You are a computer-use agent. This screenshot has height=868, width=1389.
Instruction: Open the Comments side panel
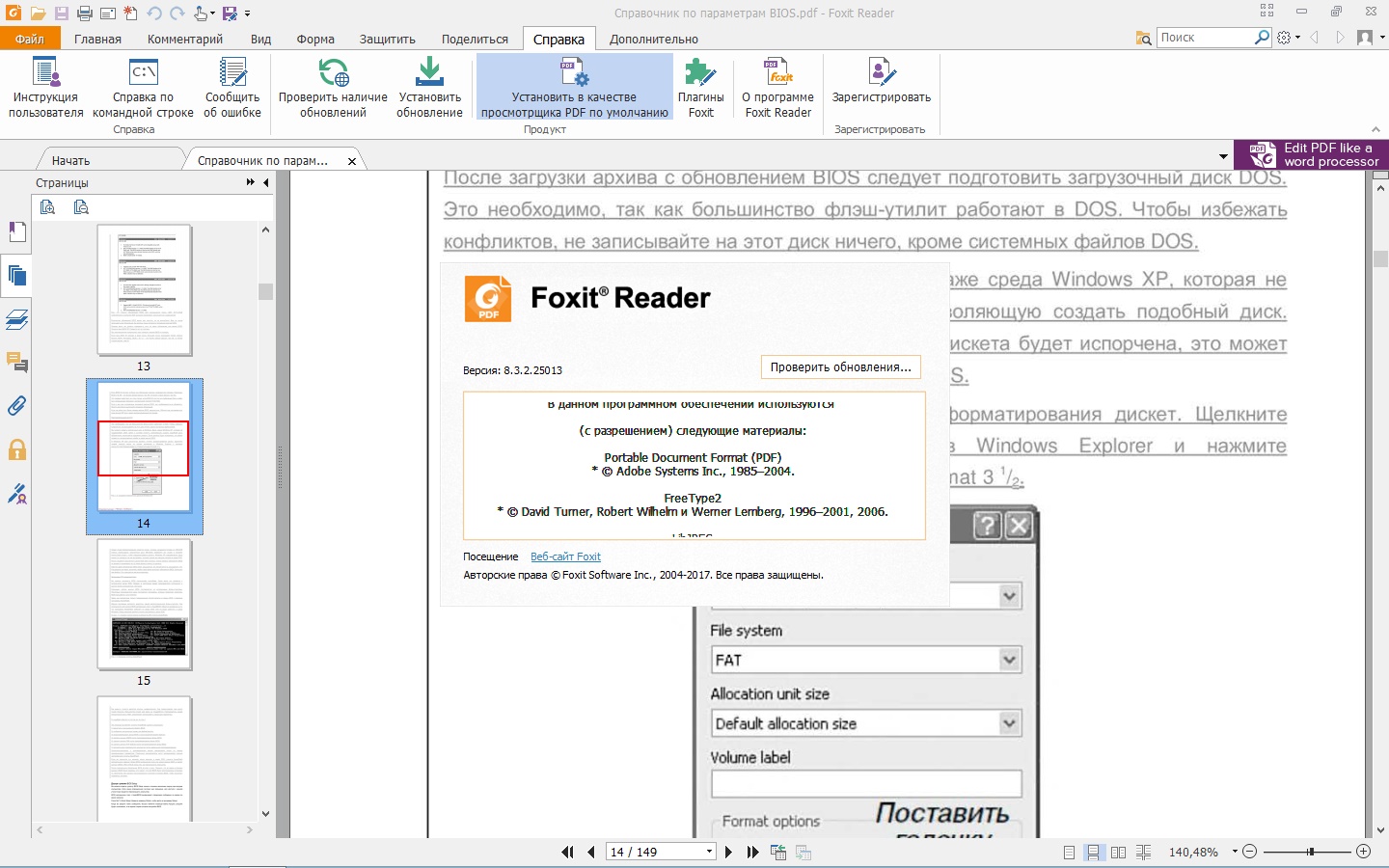pyautogui.click(x=16, y=363)
